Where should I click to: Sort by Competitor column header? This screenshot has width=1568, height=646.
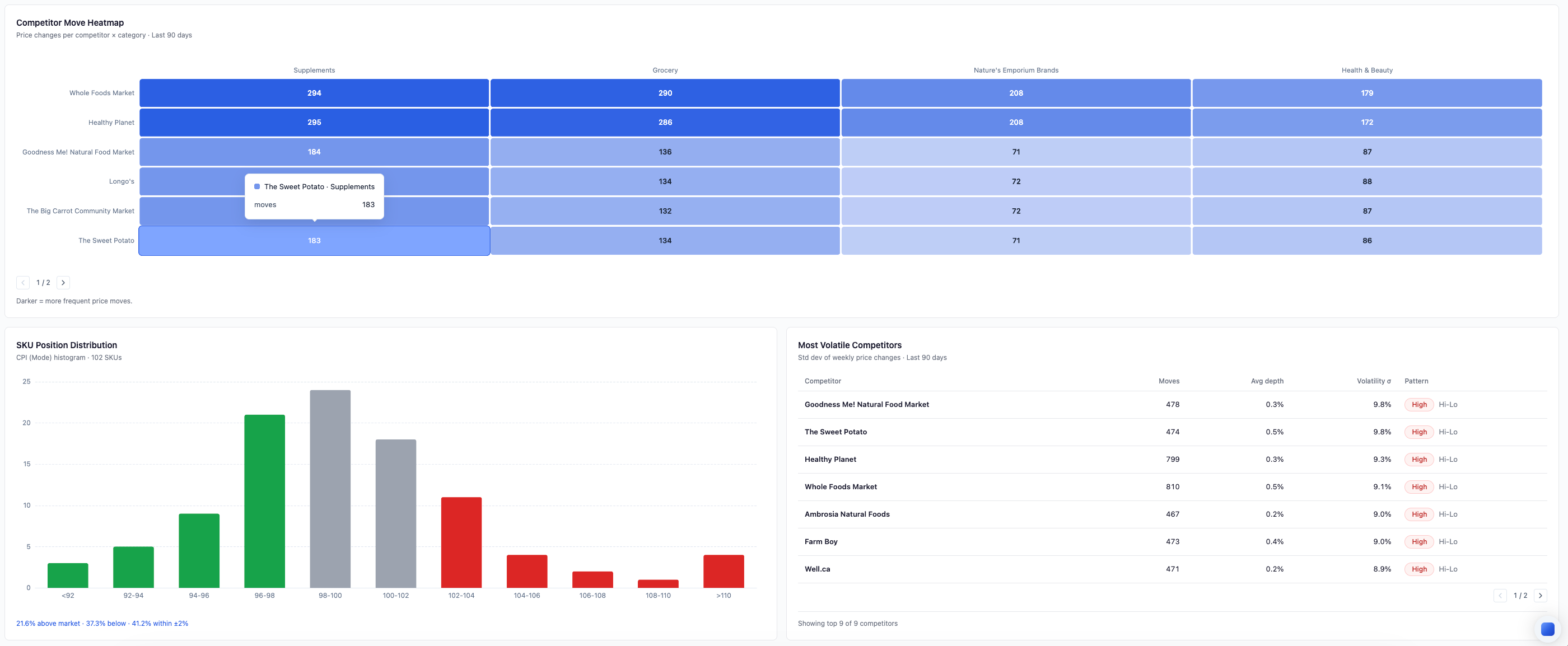822,381
